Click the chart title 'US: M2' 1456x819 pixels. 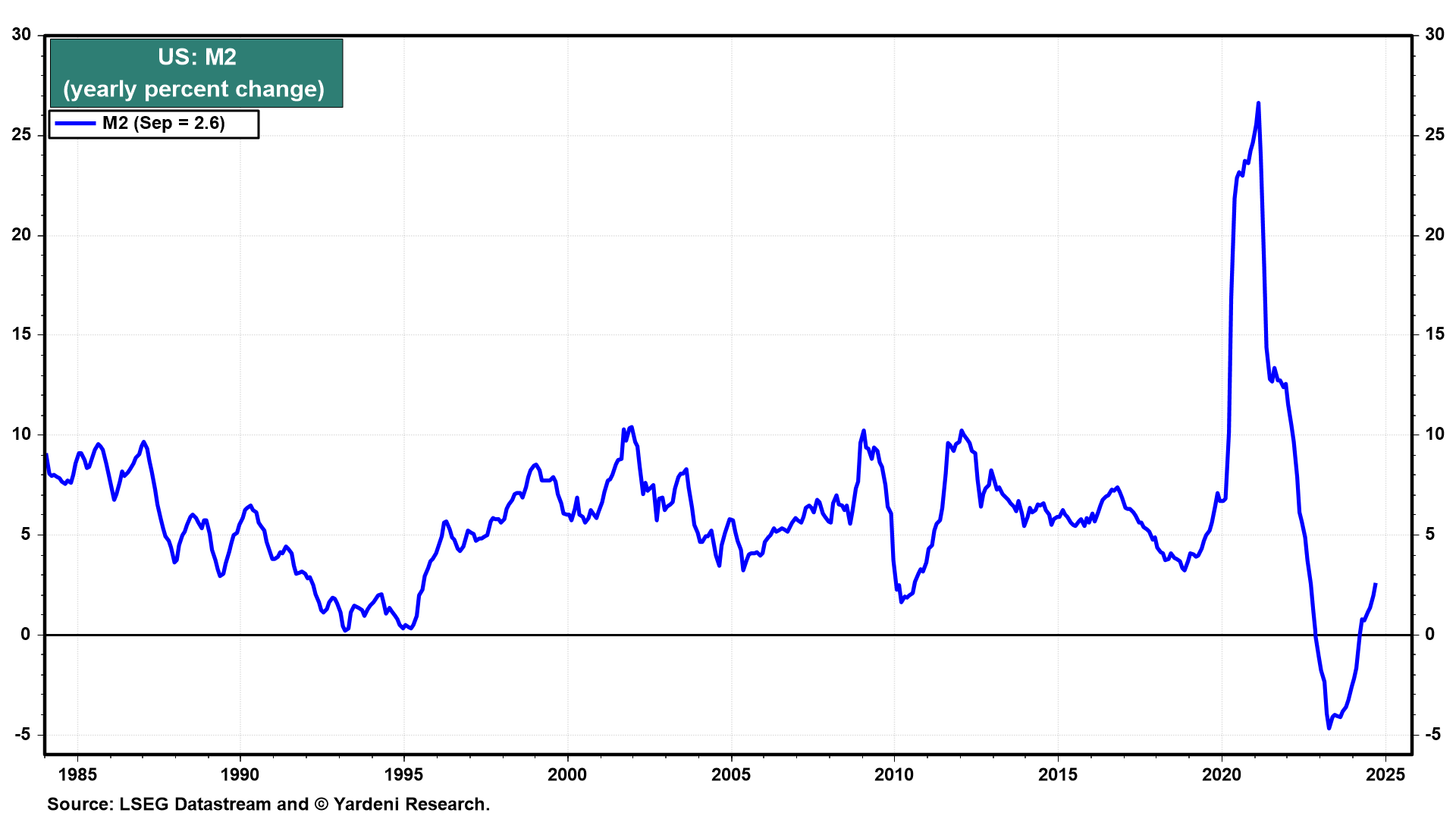coord(197,57)
